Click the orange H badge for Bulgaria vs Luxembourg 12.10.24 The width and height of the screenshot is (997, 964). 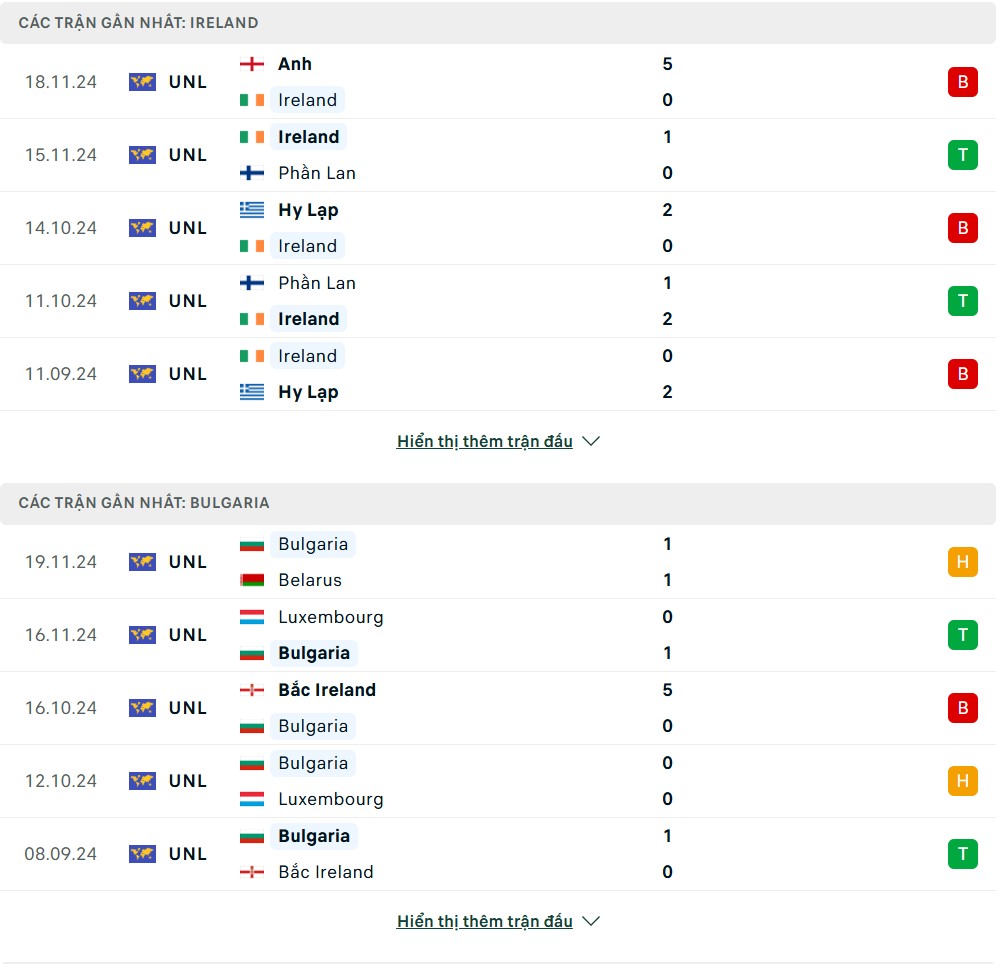tap(962, 781)
